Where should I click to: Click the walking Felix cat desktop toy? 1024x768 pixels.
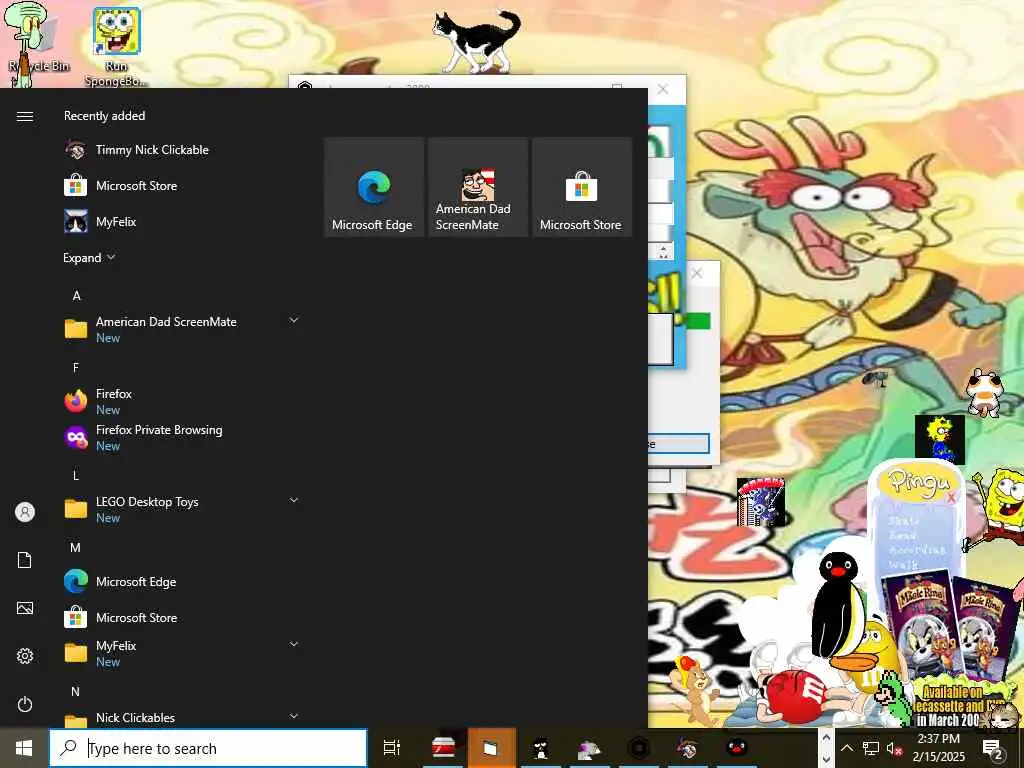(477, 40)
